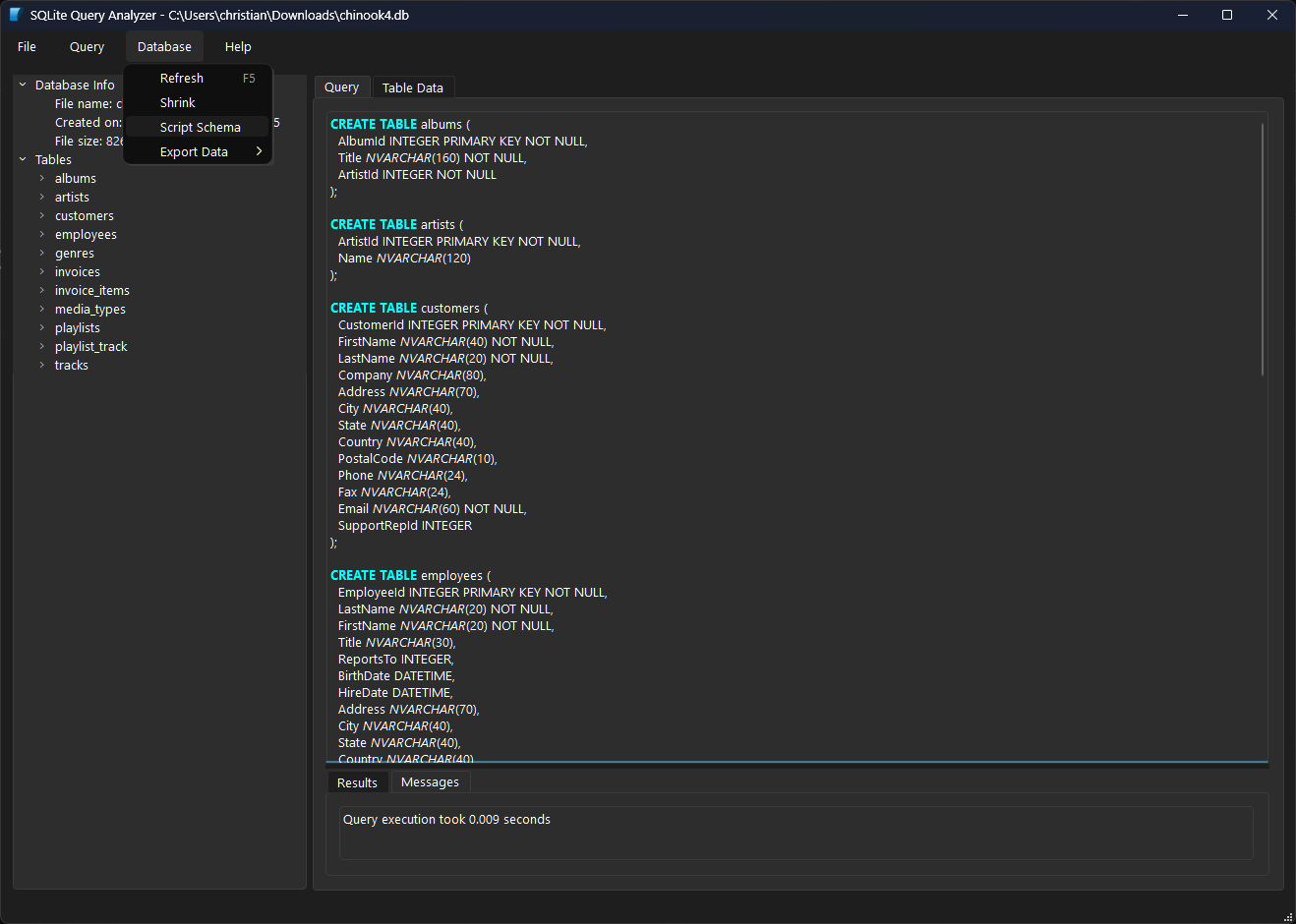
Task: Expand the tracks table node
Action: [x=42, y=365]
